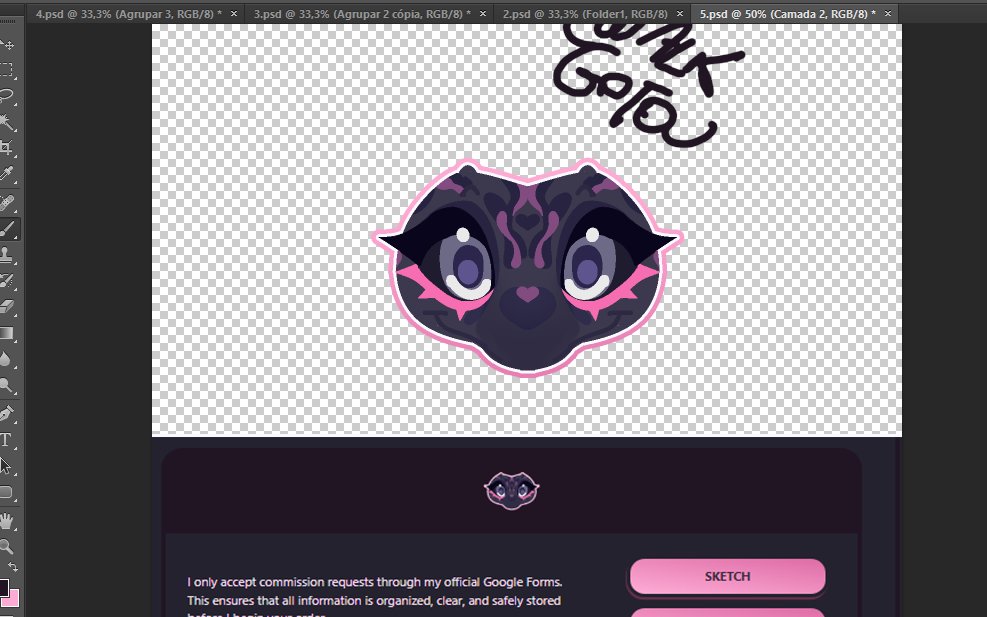Viewport: 987px width, 617px height.
Task: Click the pink SKETCH button
Action: tap(727, 576)
